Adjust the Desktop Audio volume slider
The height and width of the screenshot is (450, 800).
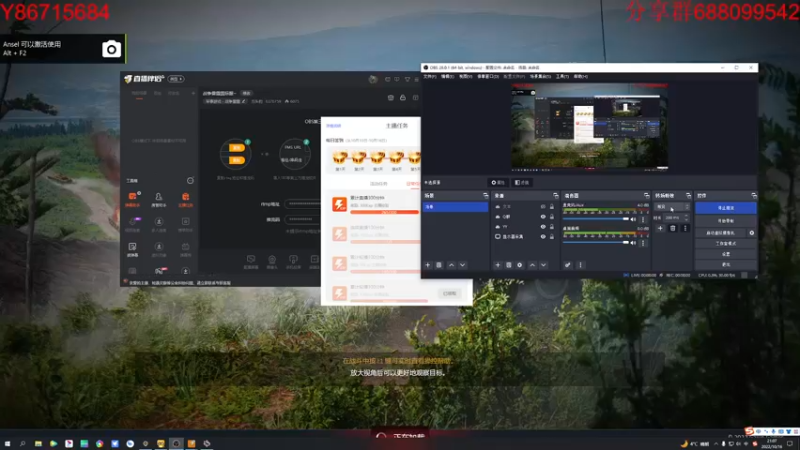point(597,243)
